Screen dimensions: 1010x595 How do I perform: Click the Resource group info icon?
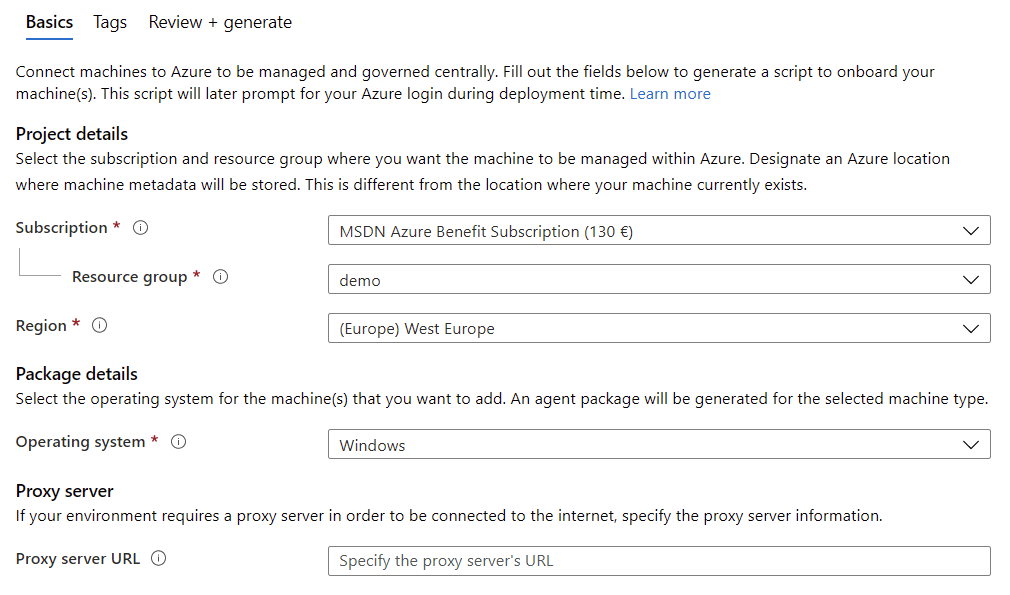click(220, 277)
